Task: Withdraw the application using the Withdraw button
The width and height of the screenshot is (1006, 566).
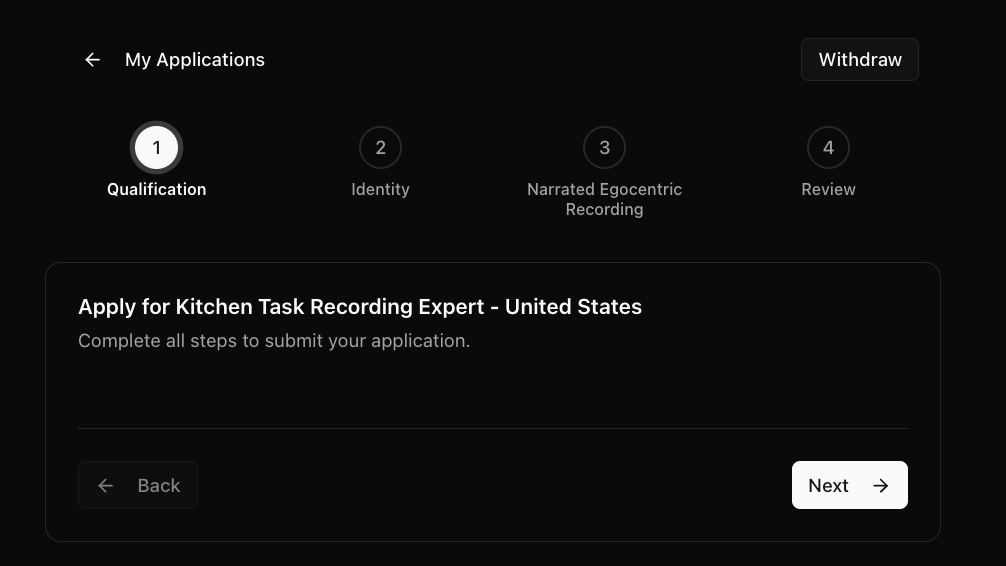Action: click(860, 60)
